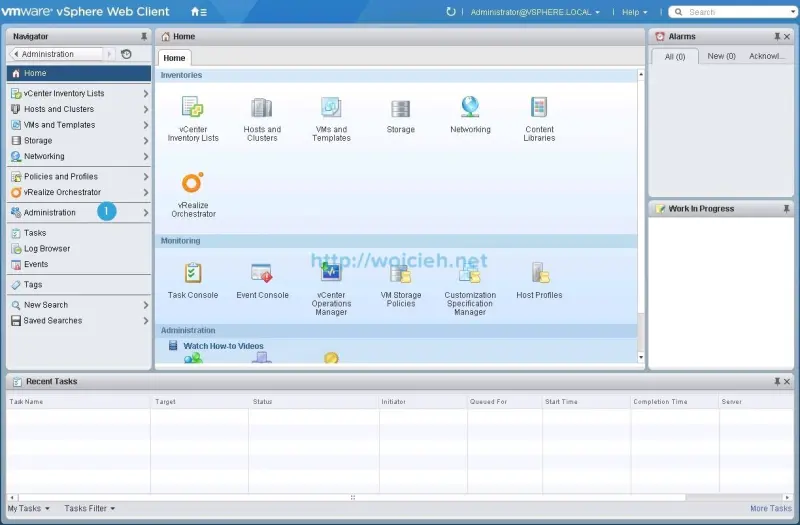This screenshot has height=525, width=800.
Task: Pin the Navigator panel
Action: point(144,36)
